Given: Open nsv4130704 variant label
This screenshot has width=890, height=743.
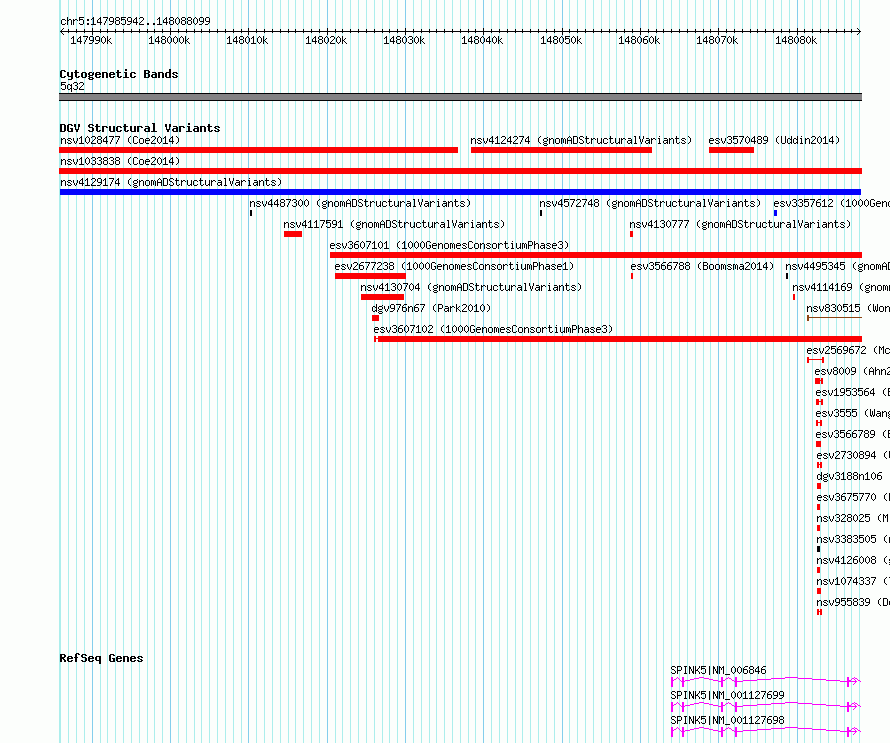Looking at the screenshot, I should point(471,287).
